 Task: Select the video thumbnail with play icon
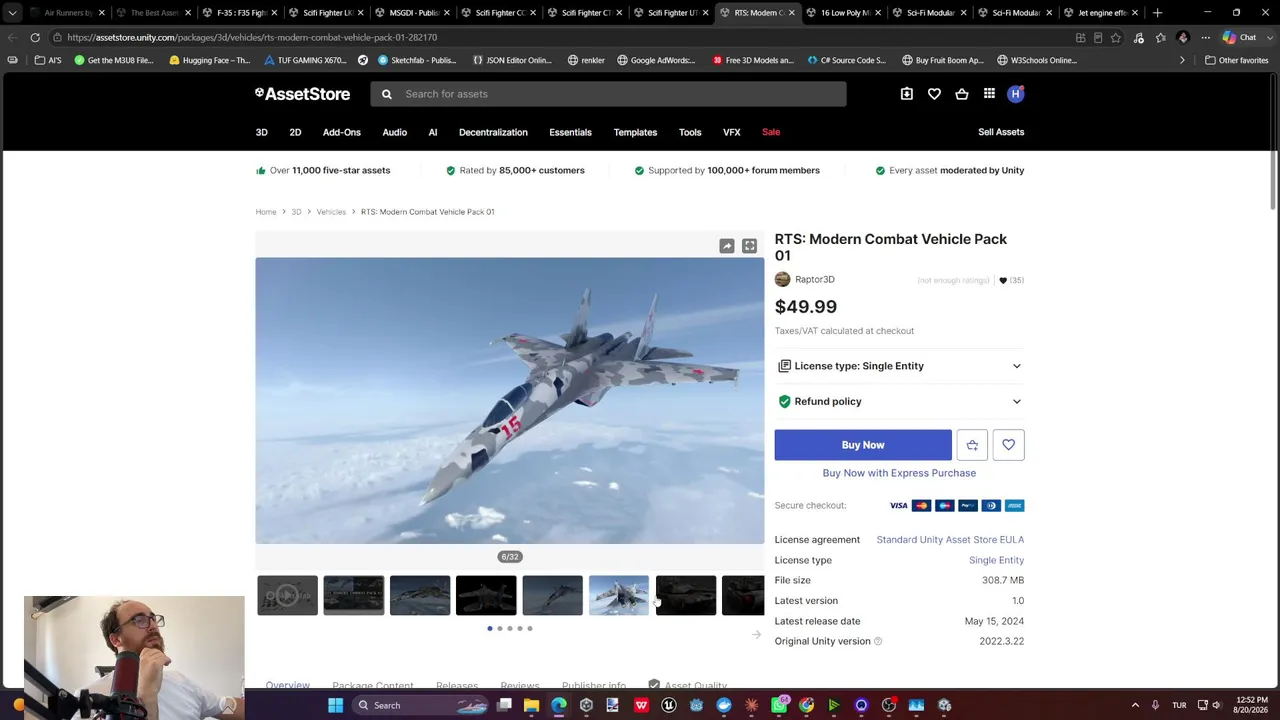point(287,596)
